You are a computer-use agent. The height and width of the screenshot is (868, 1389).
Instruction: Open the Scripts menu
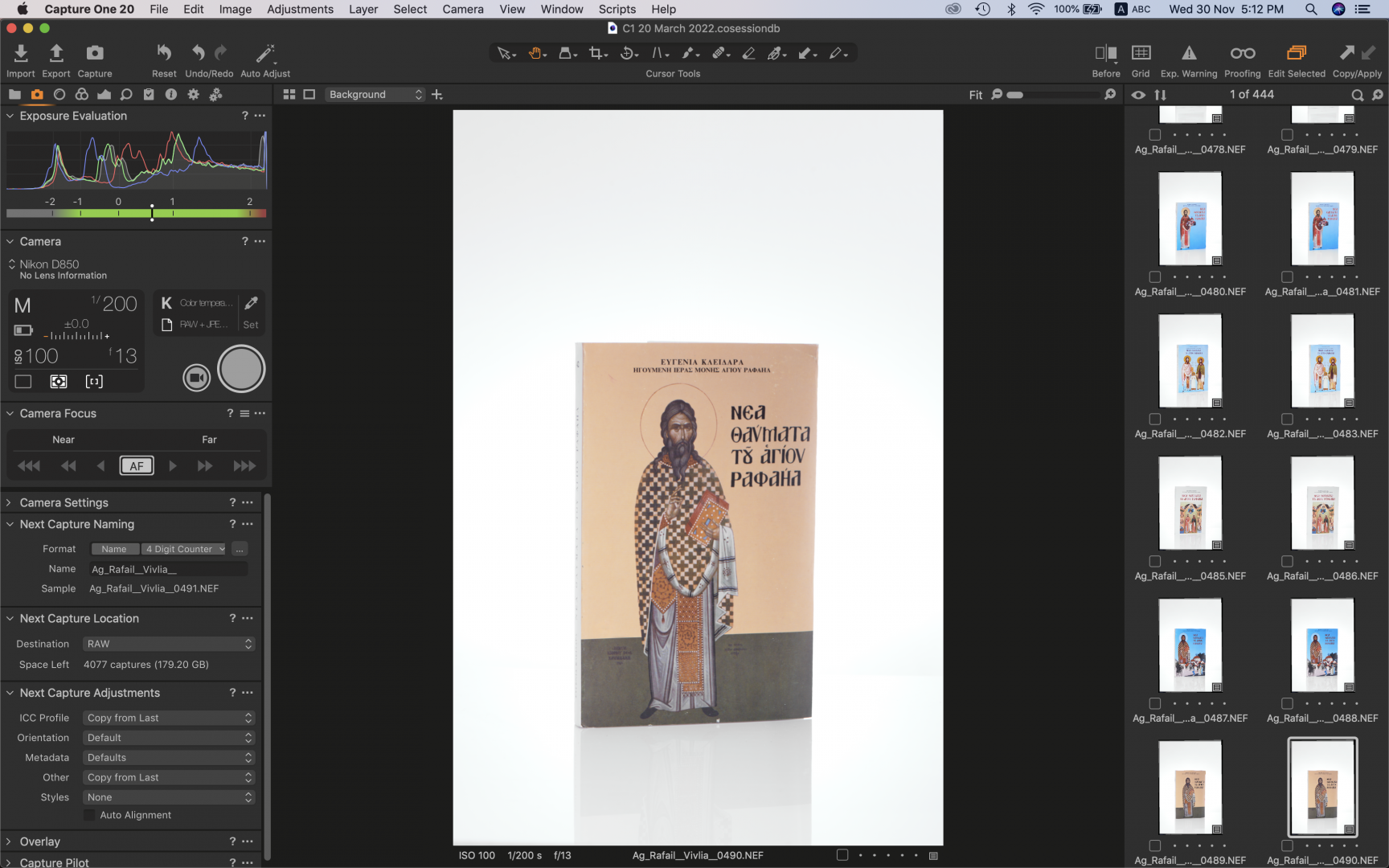617,9
